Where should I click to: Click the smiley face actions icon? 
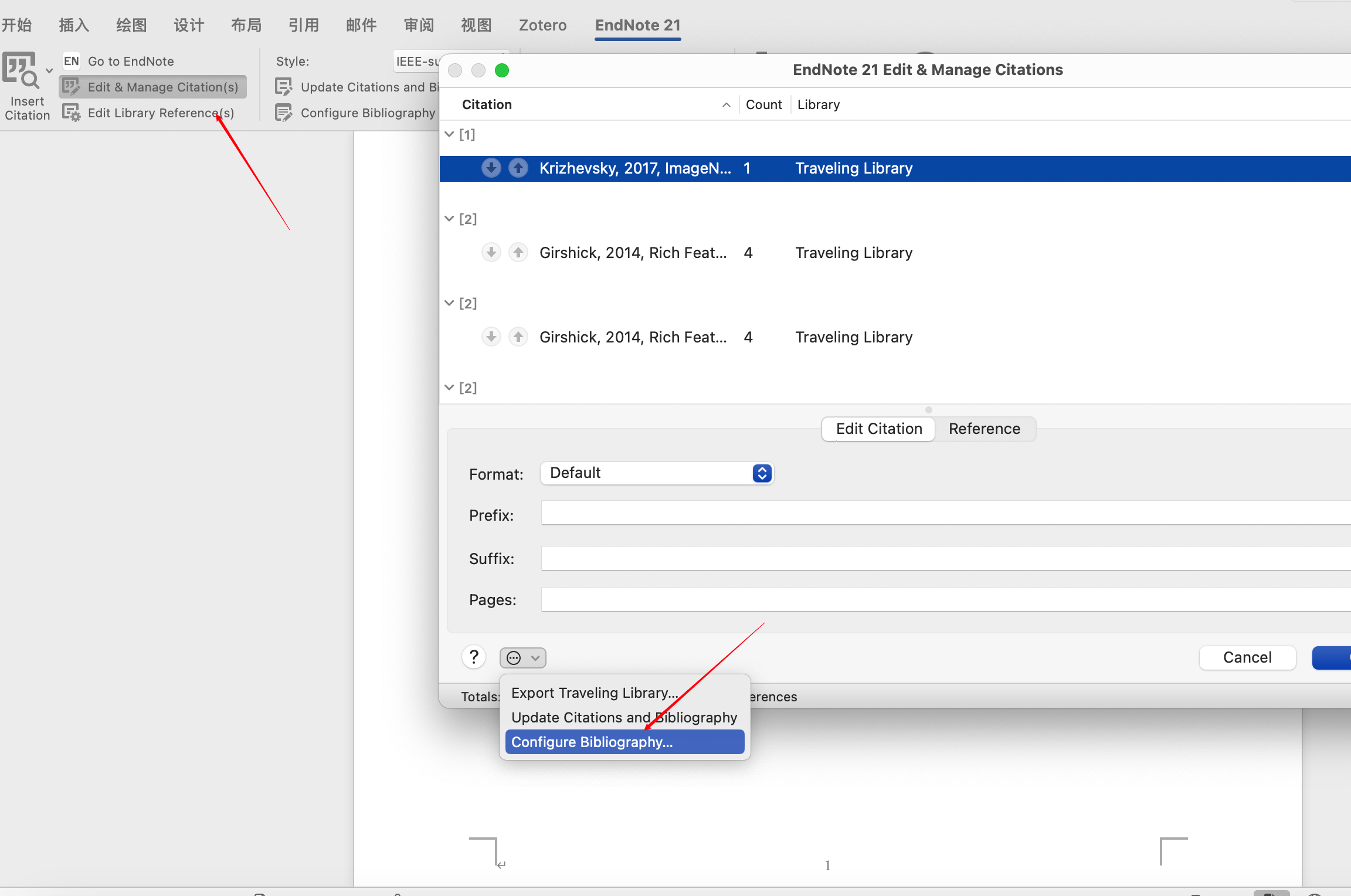[x=513, y=658]
